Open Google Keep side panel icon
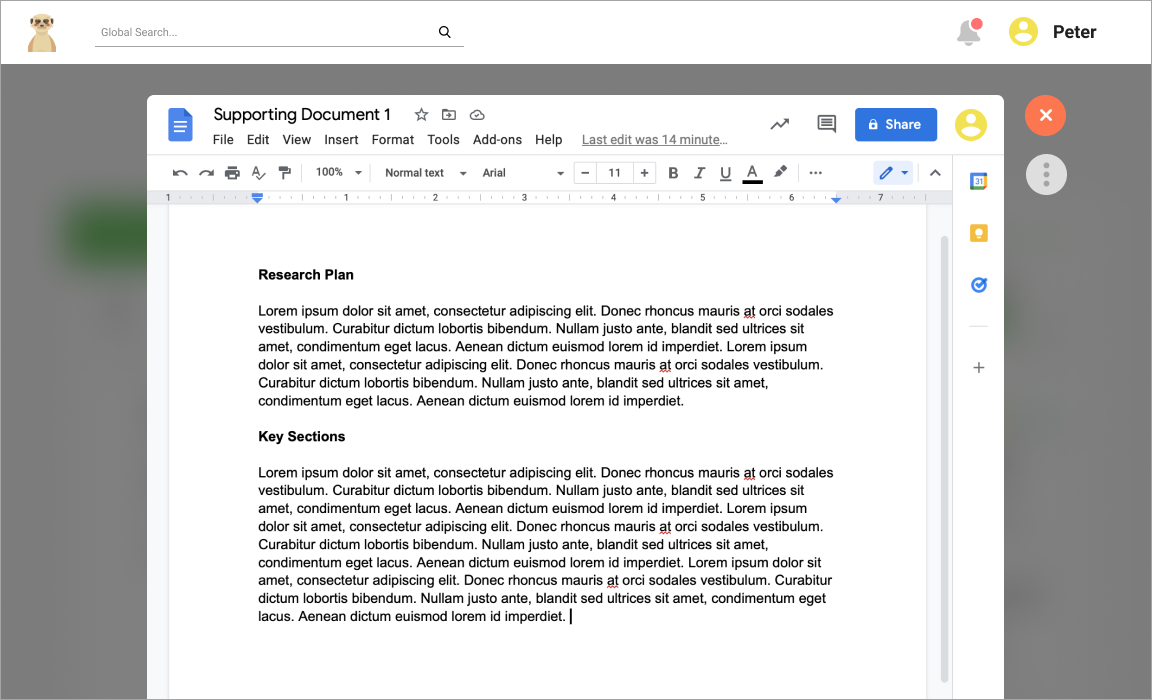 [978, 233]
